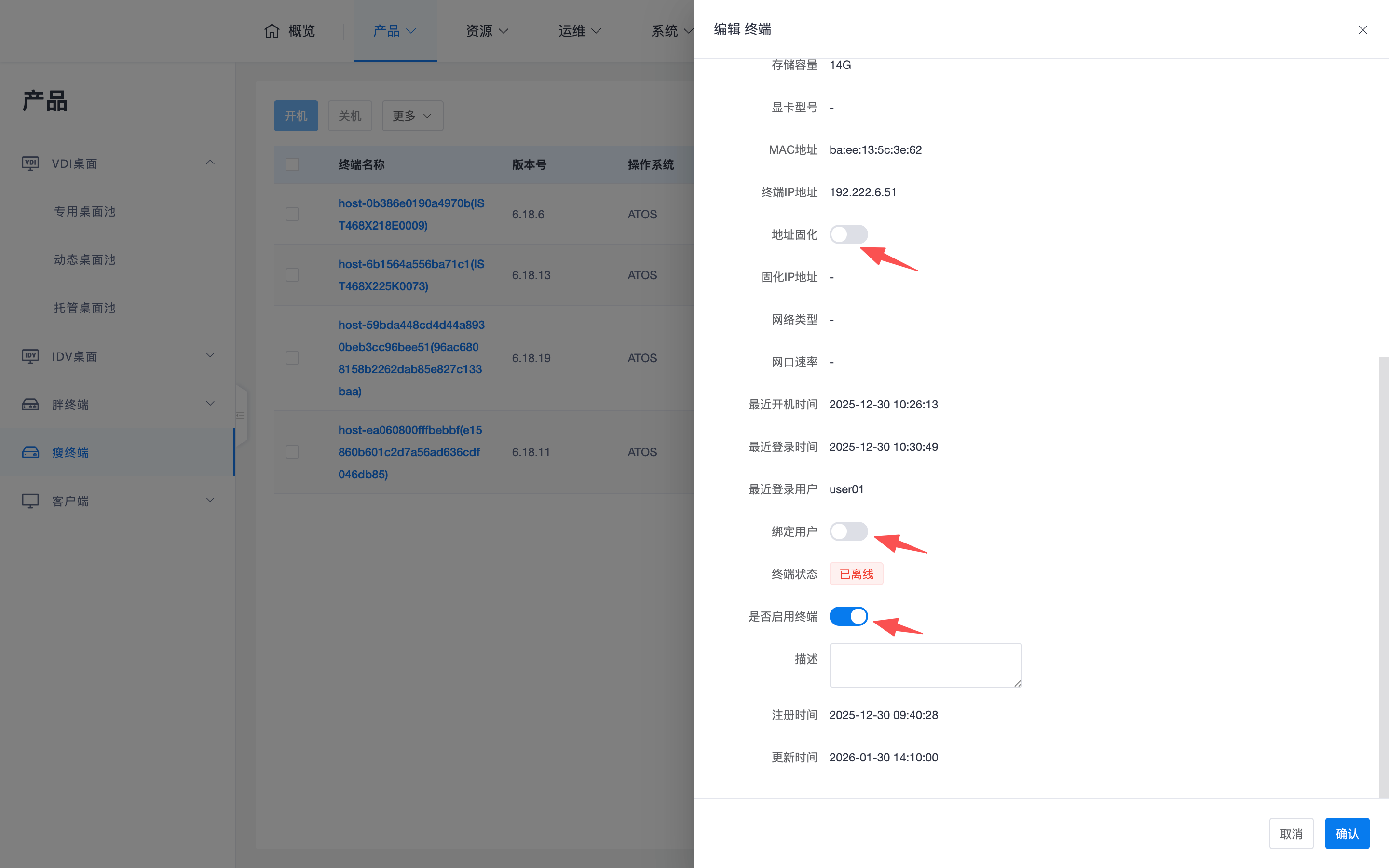The height and width of the screenshot is (868, 1389).
Task: Click the drawer's vertical scrollbar
Action: 1383,574
